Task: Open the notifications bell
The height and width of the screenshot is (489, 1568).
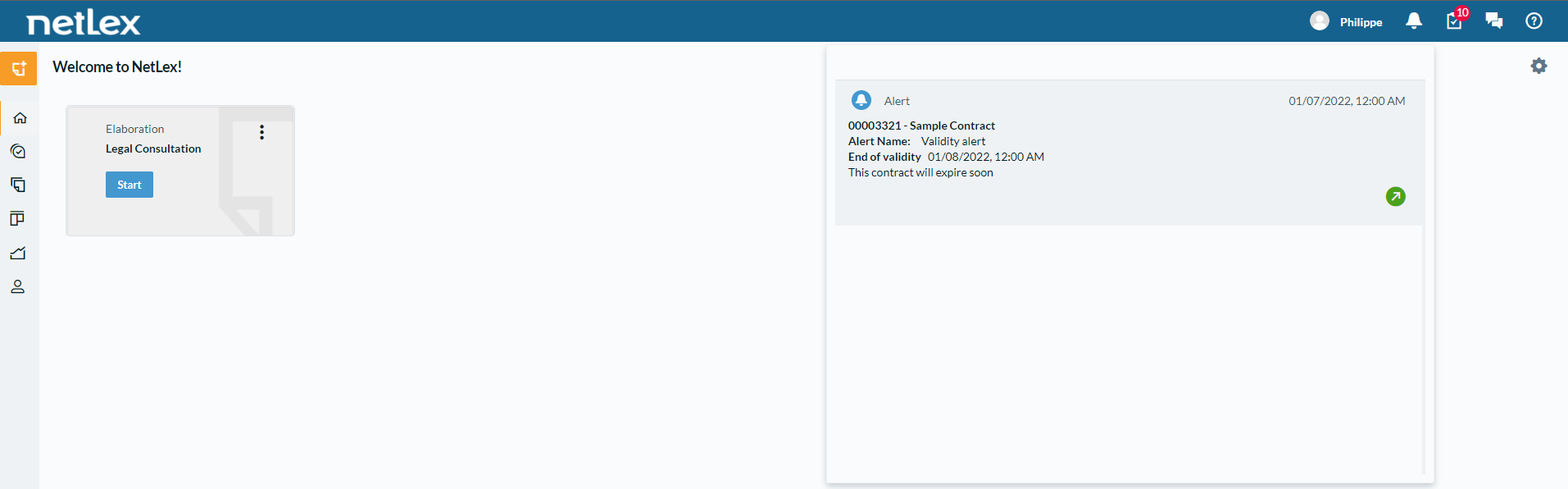Action: click(1414, 21)
